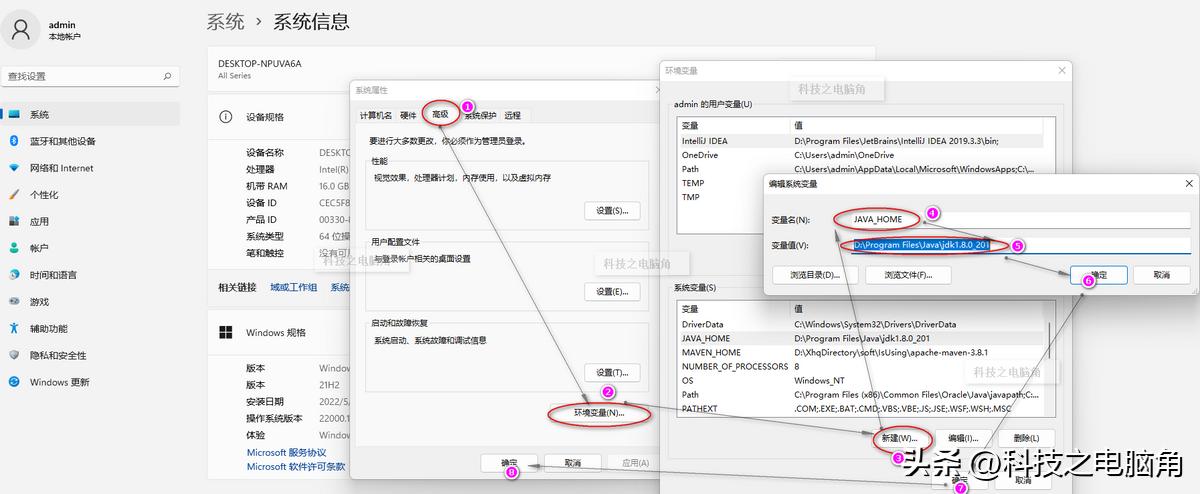Image resolution: width=1200 pixels, height=494 pixels.
Task: Open Microsoft 软件许可条款 link
Action: tap(296, 466)
